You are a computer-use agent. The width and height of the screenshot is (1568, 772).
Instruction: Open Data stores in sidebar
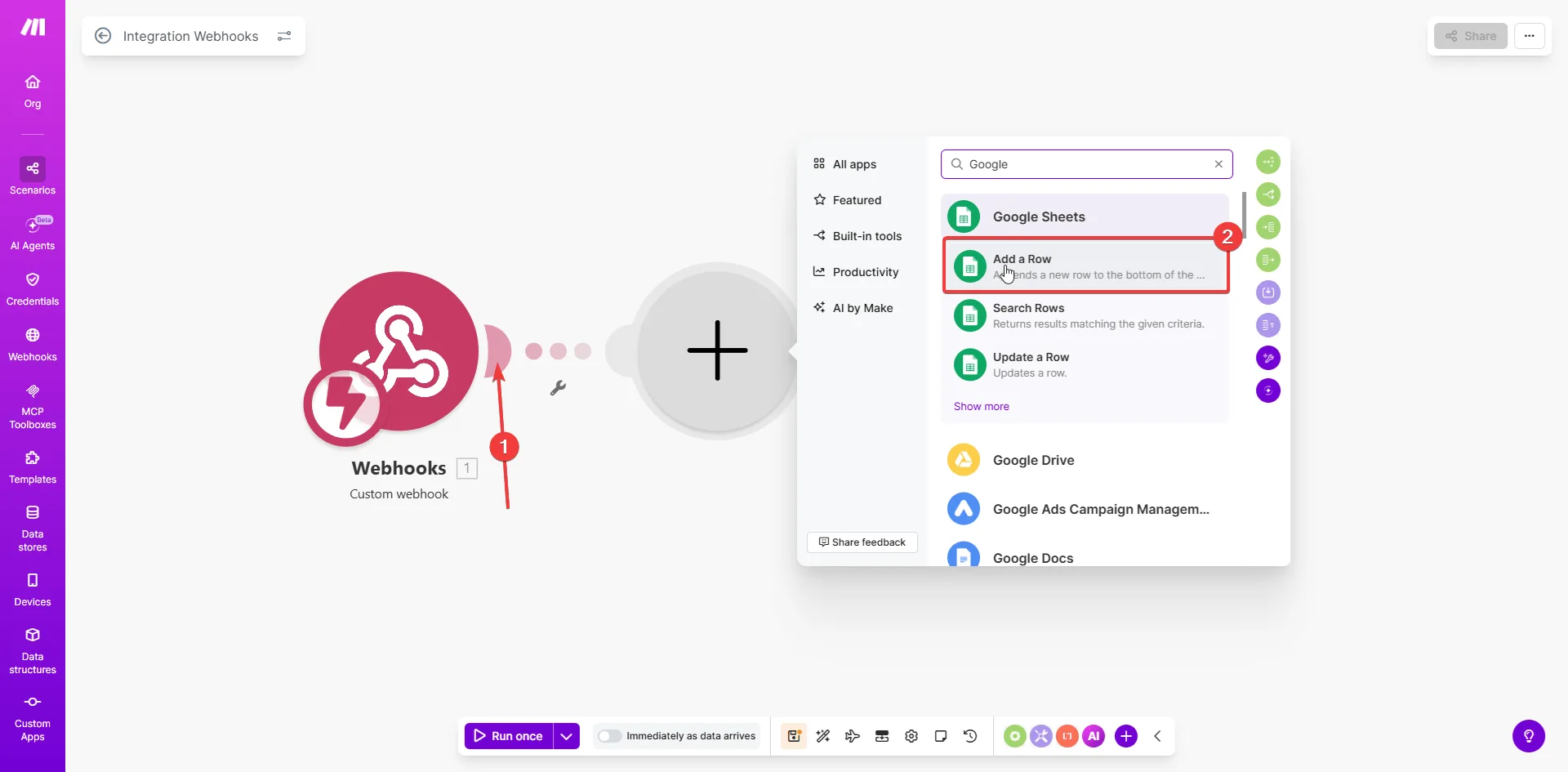33,528
